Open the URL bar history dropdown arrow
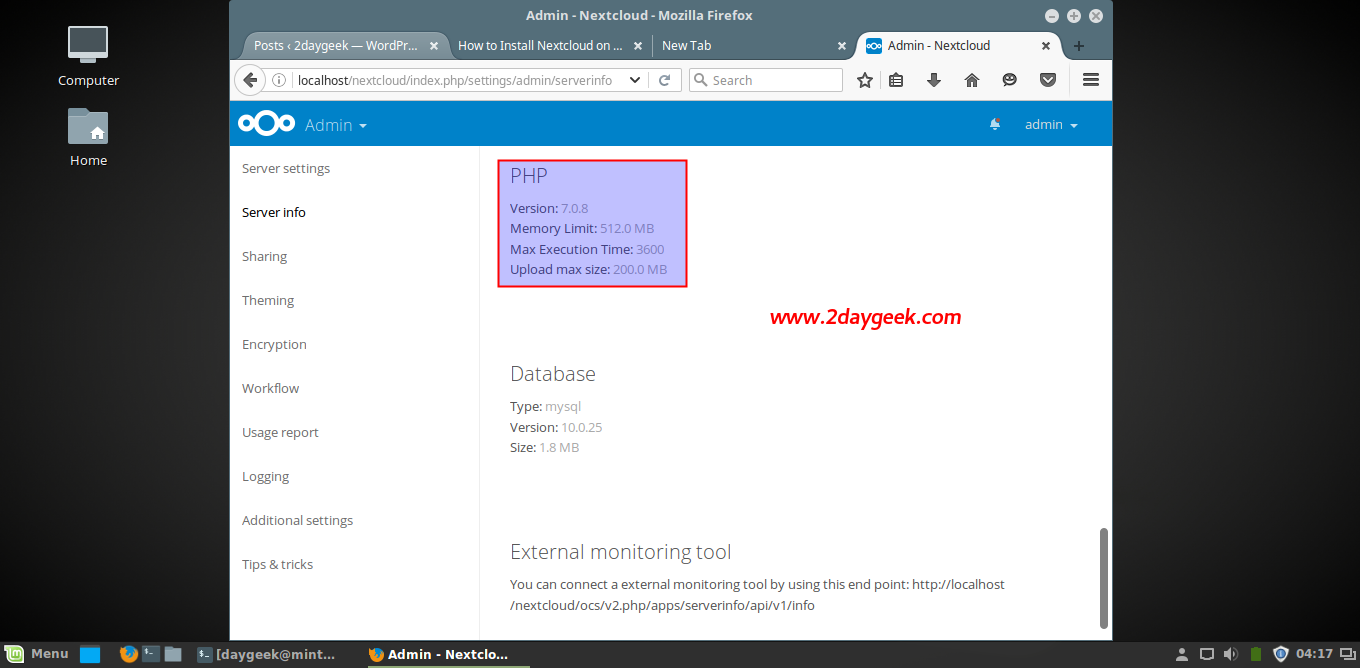Image resolution: width=1360 pixels, height=668 pixels. 634,80
